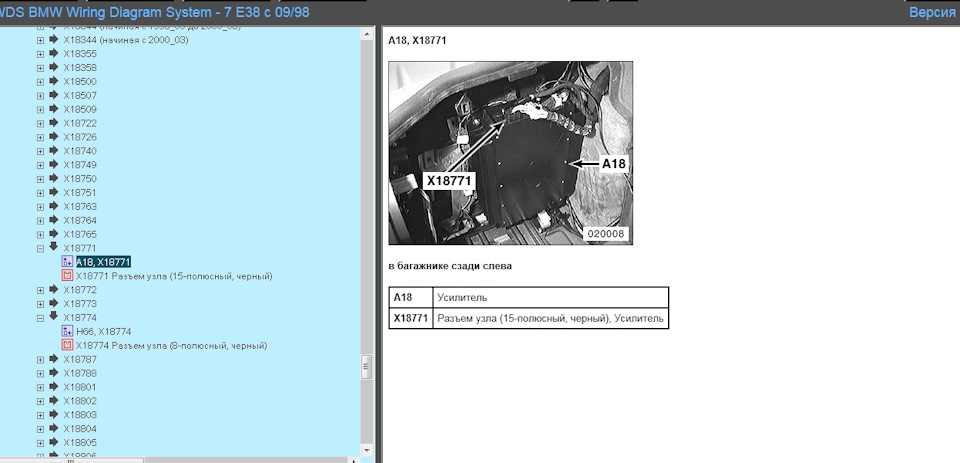Viewport: 960px width, 463px height.
Task: Click the arrow icon next to X18802
Action: pos(54,401)
